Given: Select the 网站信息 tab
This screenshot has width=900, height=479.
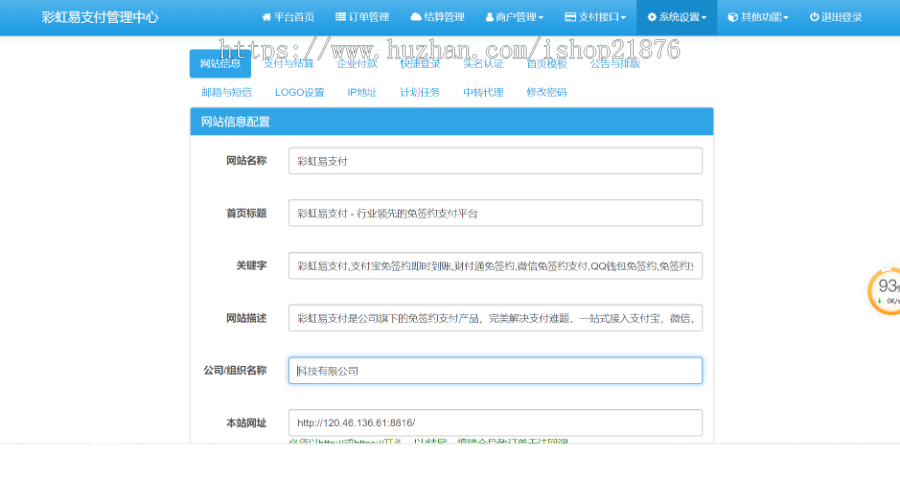Looking at the screenshot, I should pyautogui.click(x=220, y=64).
